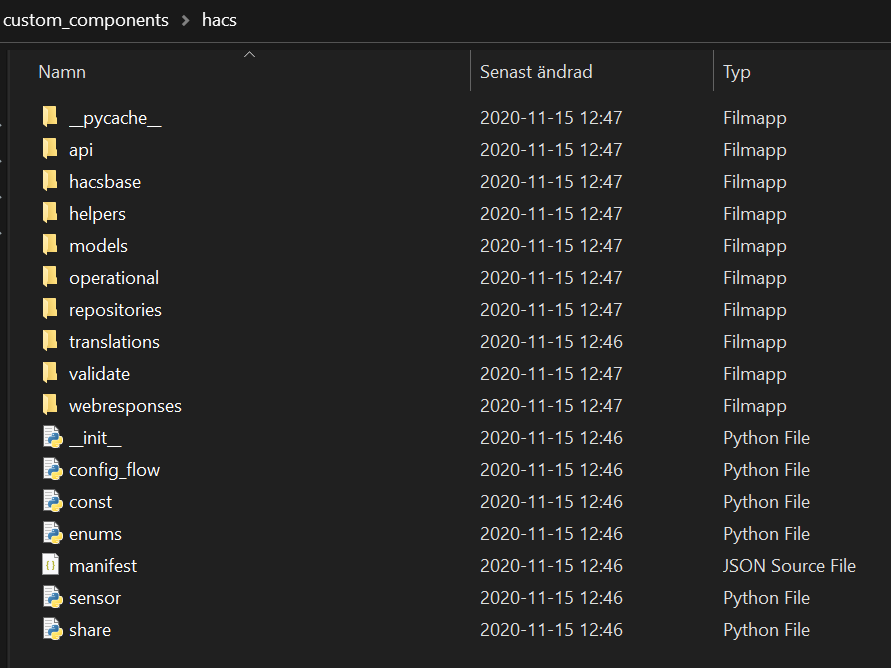Click the enums Python file icon
This screenshot has width=891, height=668.
tap(52, 533)
